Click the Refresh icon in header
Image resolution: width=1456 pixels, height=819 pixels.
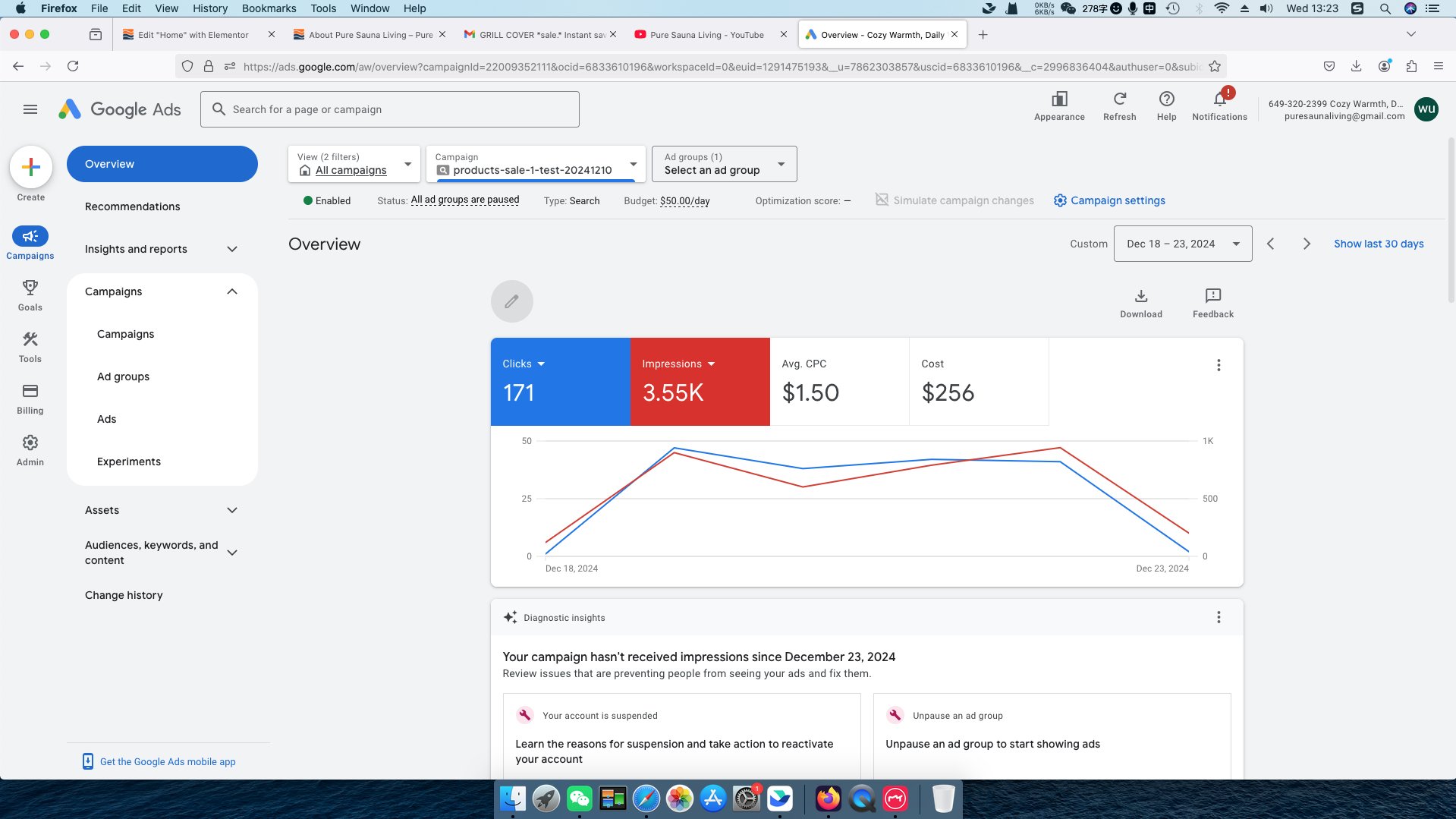(1119, 99)
